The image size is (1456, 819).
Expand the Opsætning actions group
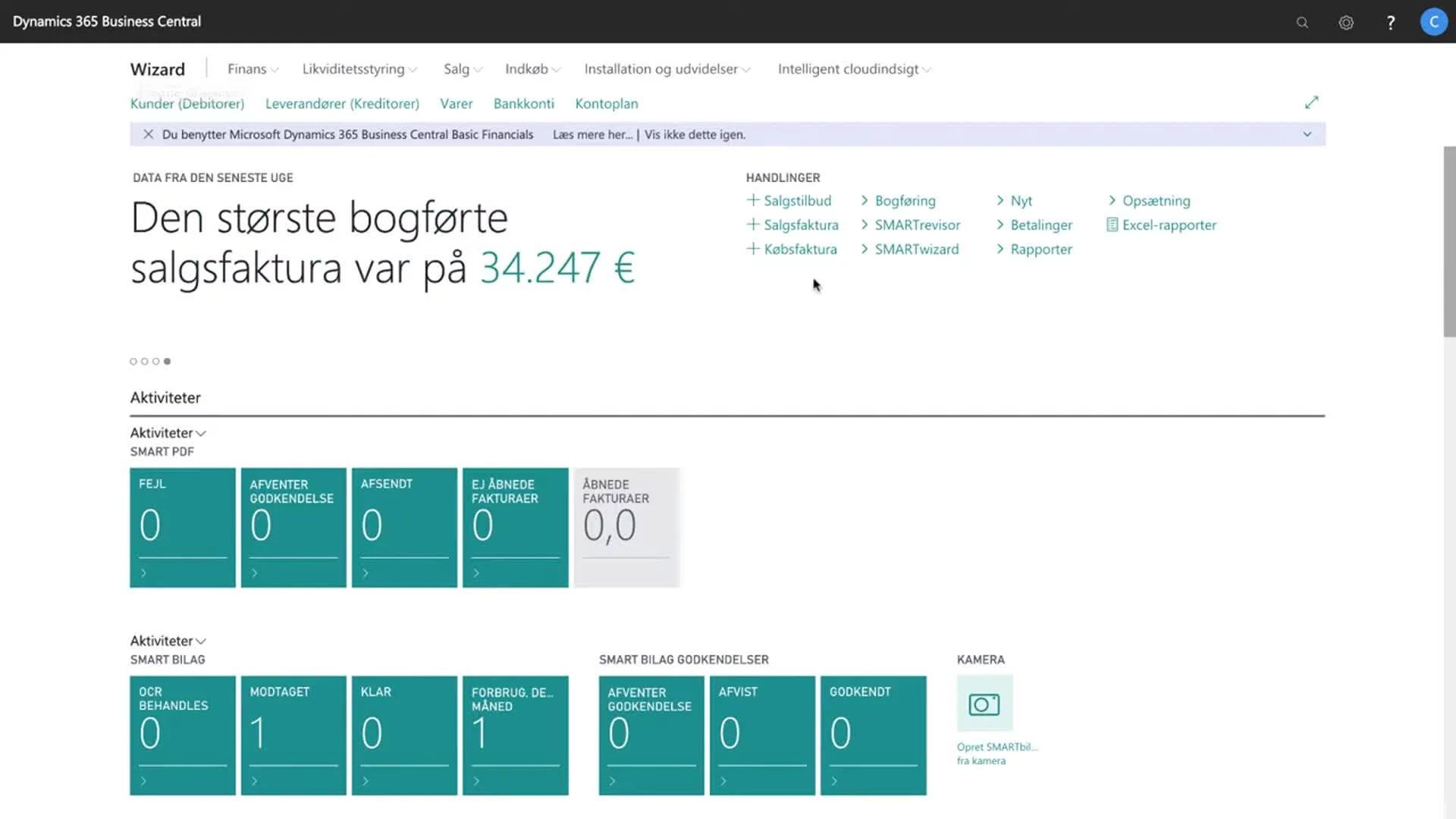[1150, 200]
